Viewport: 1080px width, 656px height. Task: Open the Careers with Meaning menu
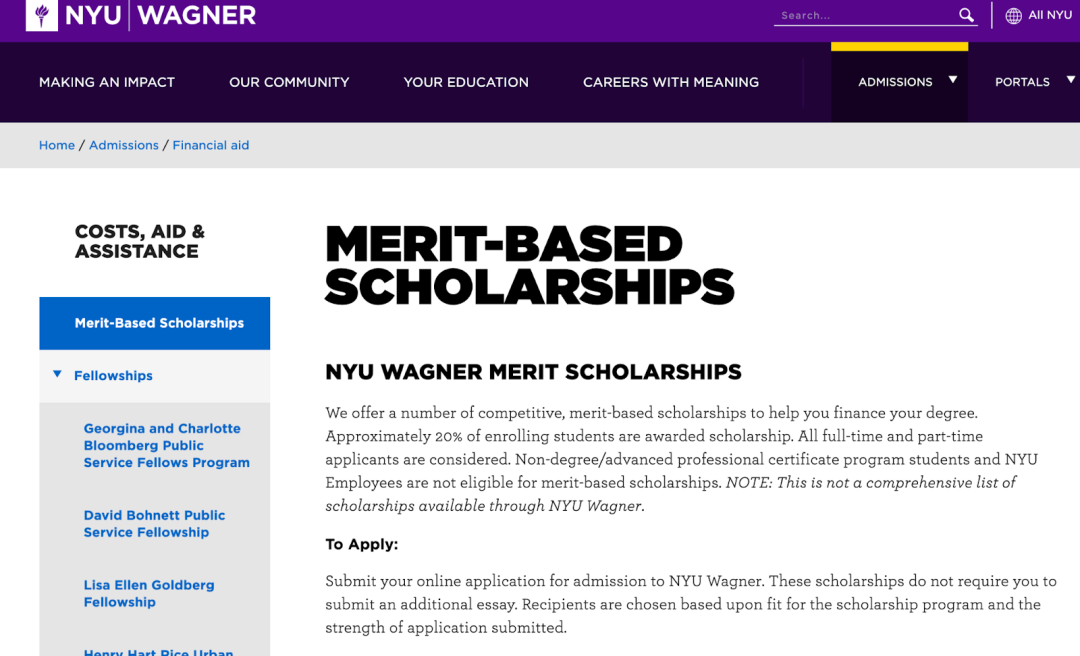point(671,82)
